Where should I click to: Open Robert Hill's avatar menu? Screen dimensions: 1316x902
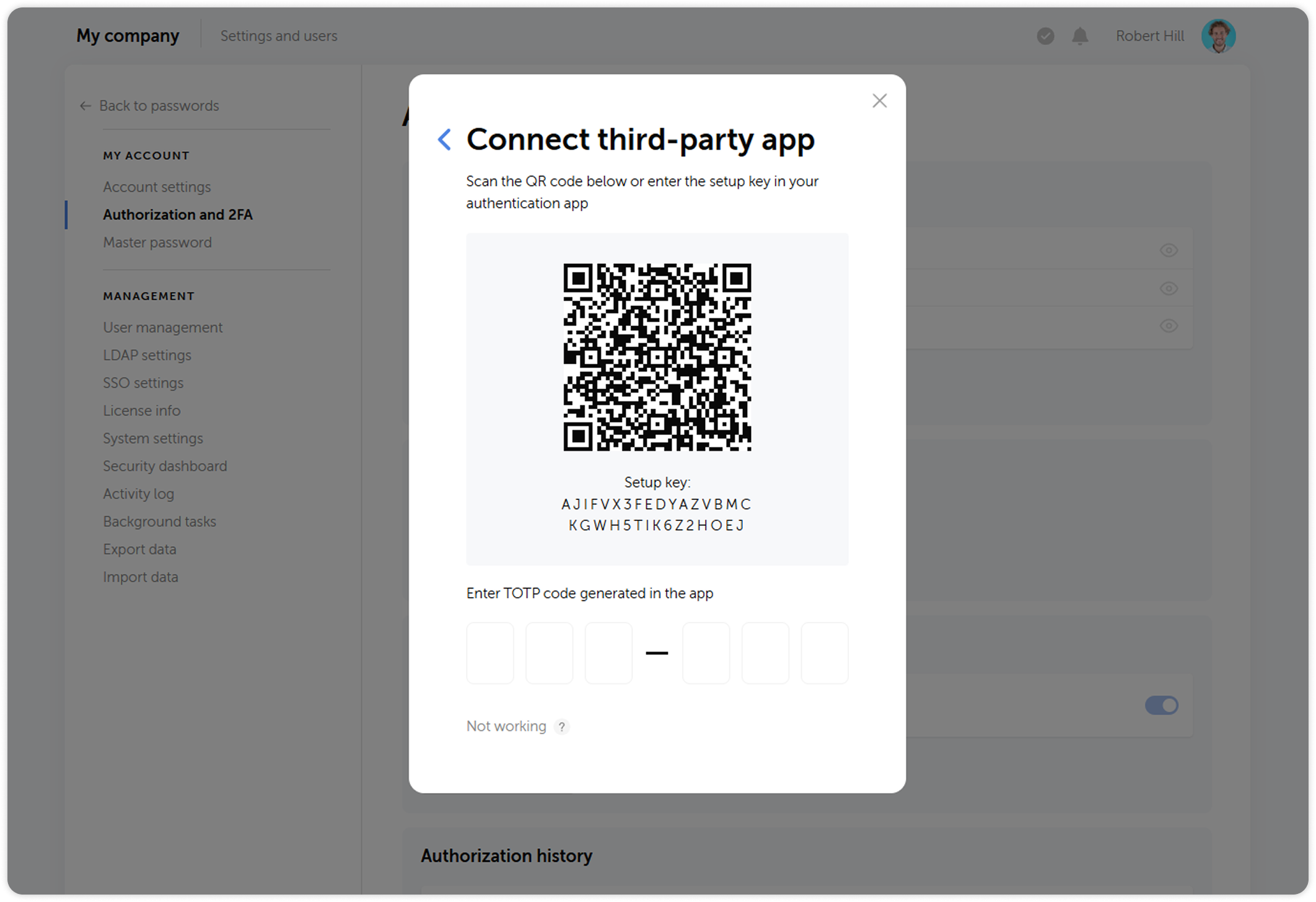(1218, 36)
